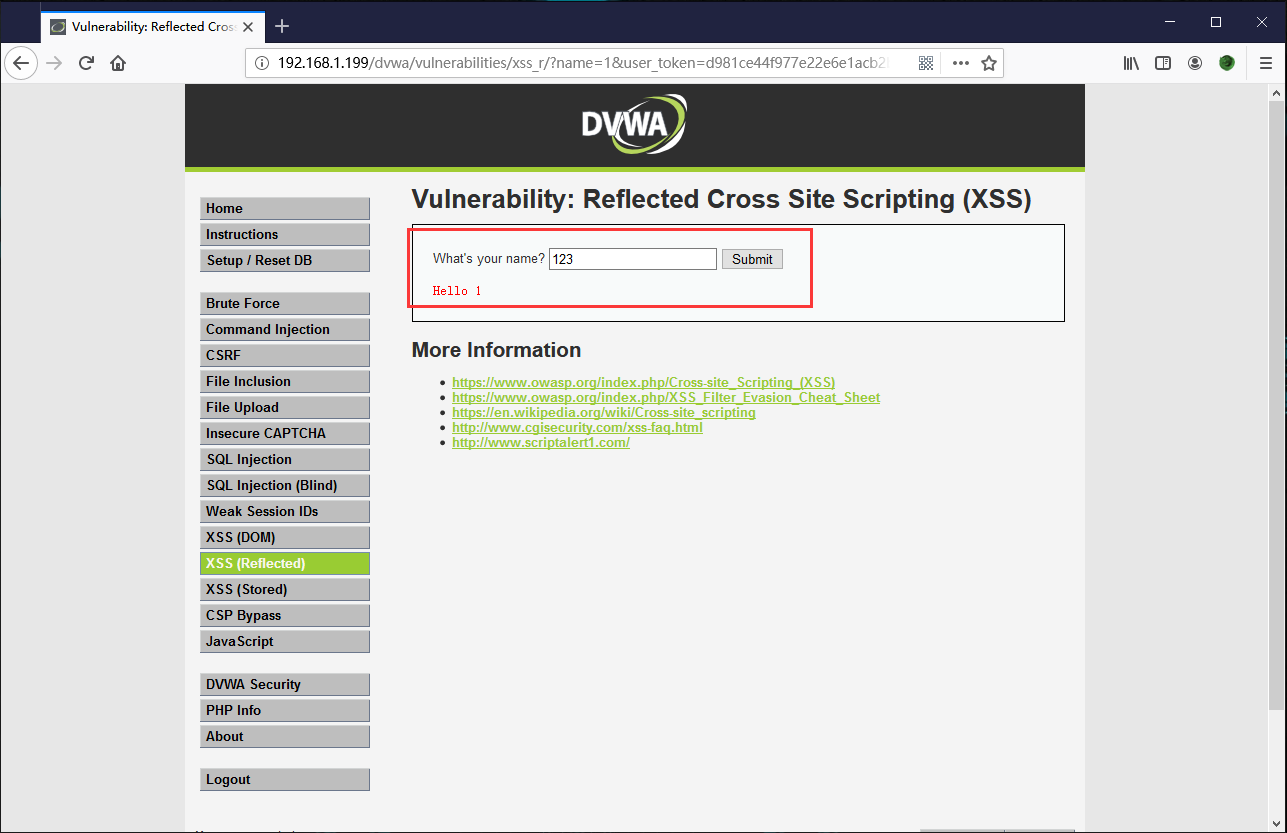Open the browser home page
1287x833 pixels.
tap(118, 62)
